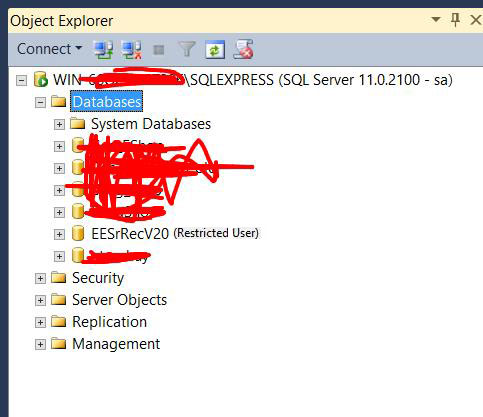Click the Disconnect server icon

click(132, 50)
